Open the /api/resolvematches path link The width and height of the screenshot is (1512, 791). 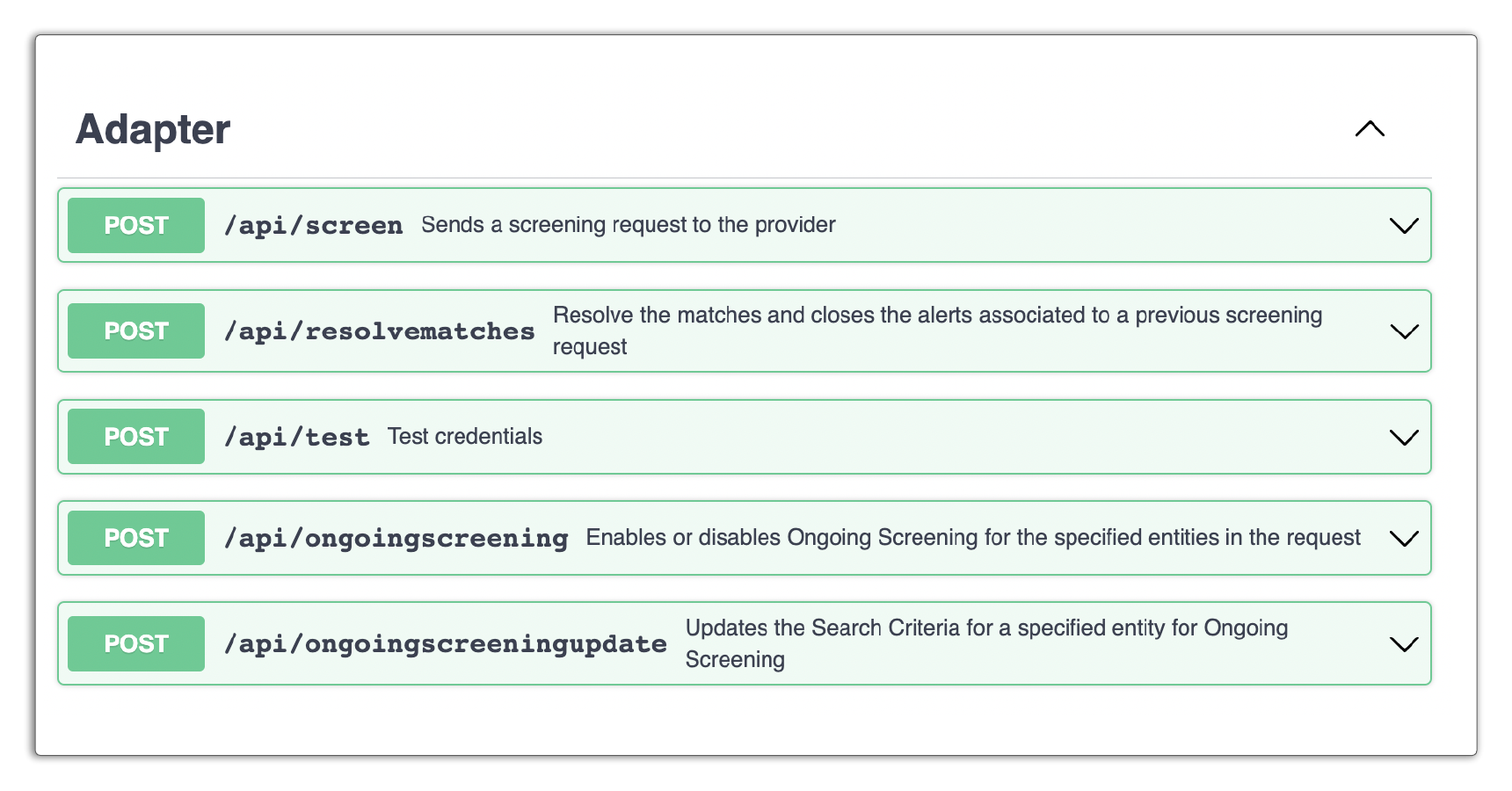click(380, 331)
